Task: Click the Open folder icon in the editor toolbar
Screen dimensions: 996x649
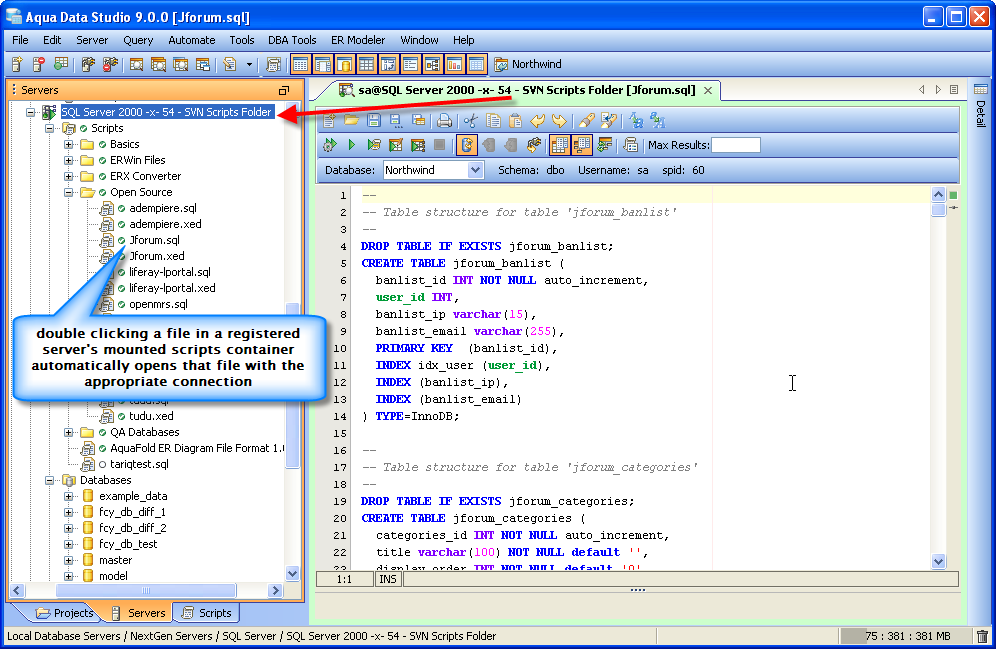Action: (351, 121)
